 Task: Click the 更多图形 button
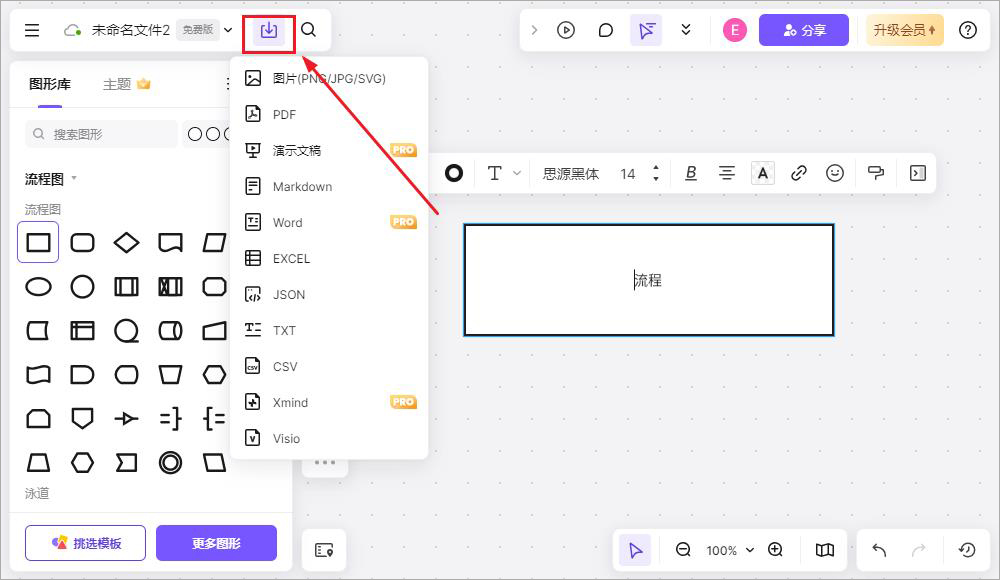coord(216,543)
